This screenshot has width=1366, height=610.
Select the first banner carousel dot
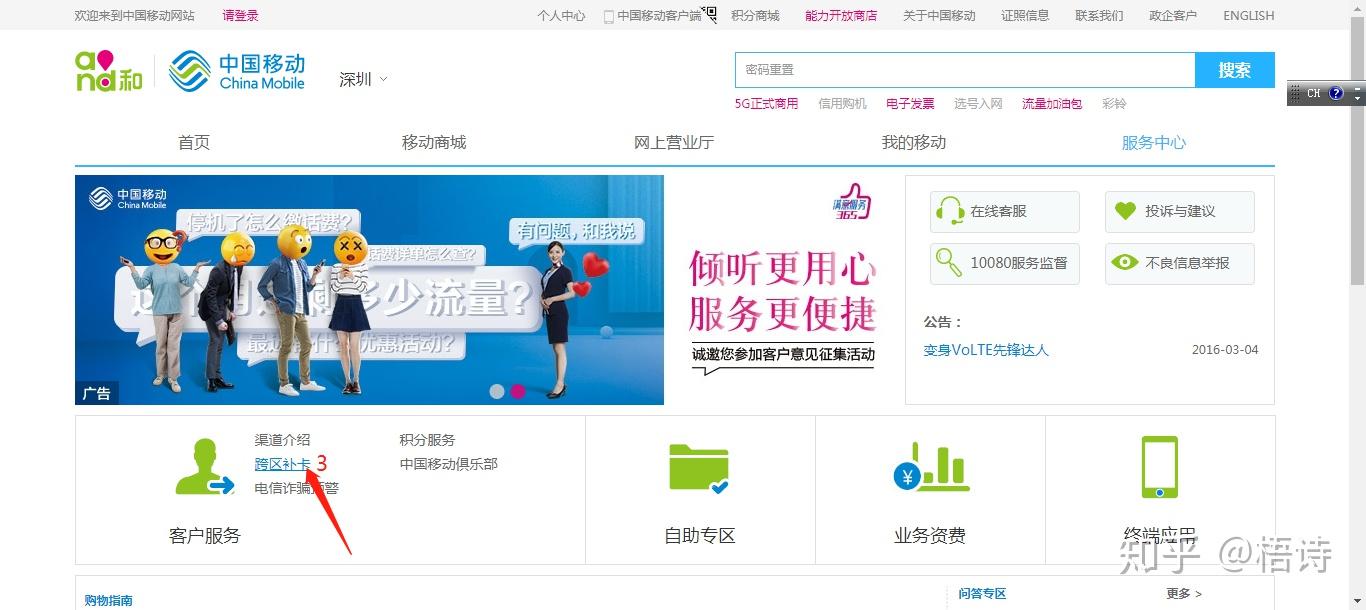point(497,391)
